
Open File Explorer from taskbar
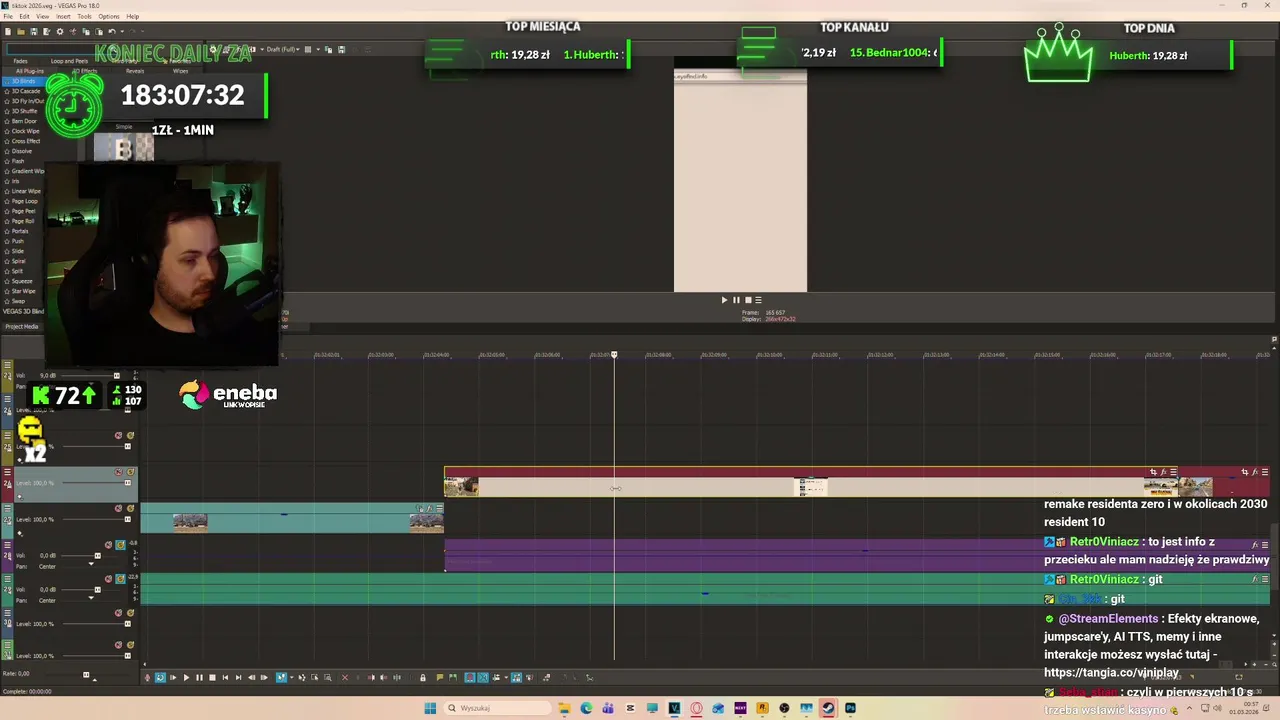[x=564, y=708]
